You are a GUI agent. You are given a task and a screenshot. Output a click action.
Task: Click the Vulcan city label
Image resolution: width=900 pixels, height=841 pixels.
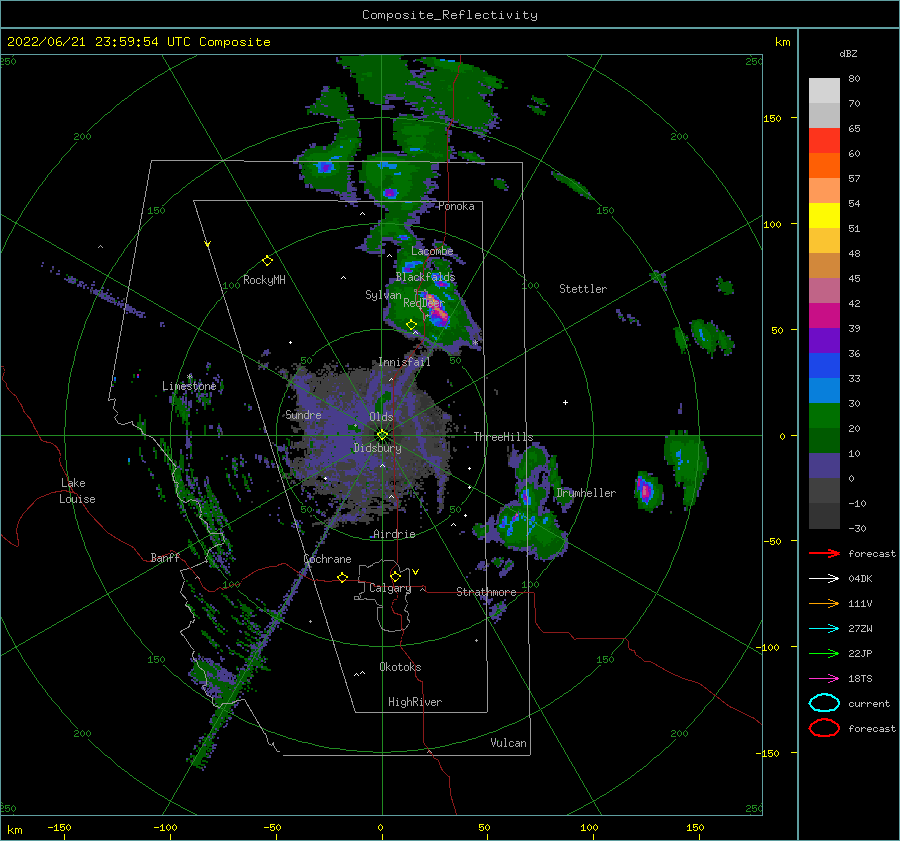point(509,743)
